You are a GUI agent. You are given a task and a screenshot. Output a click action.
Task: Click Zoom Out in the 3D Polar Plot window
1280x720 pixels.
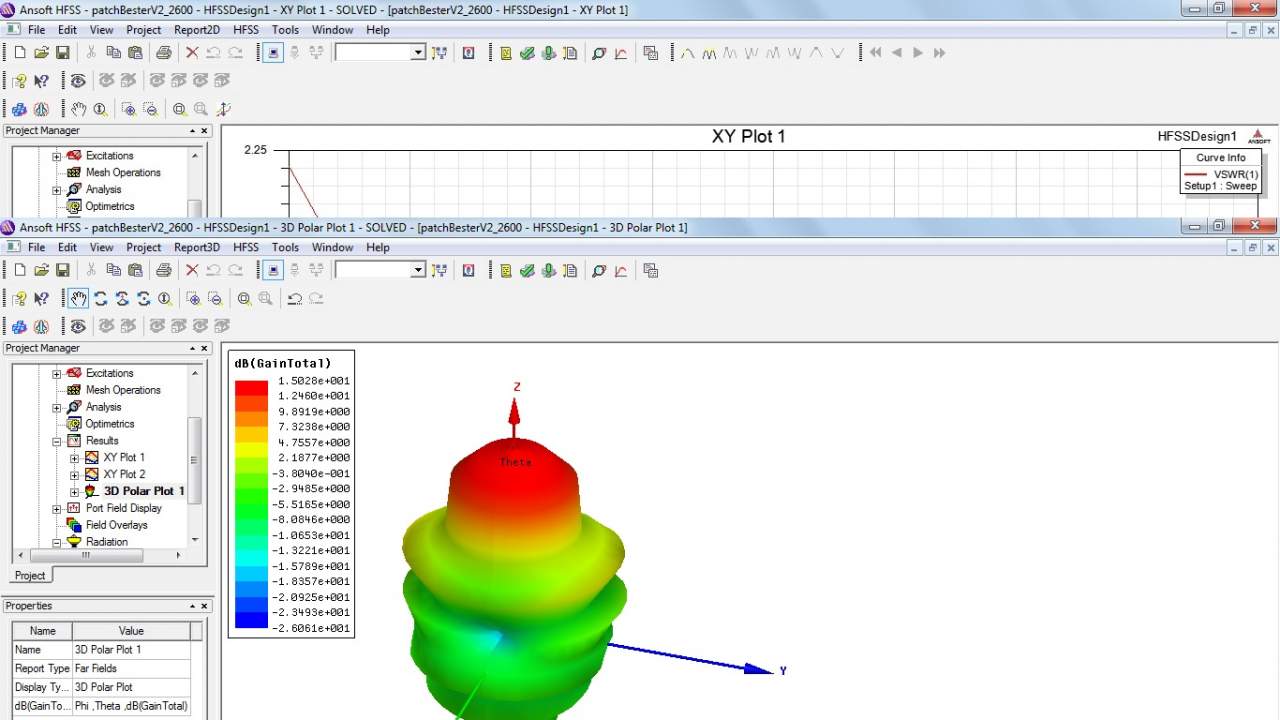[214, 298]
